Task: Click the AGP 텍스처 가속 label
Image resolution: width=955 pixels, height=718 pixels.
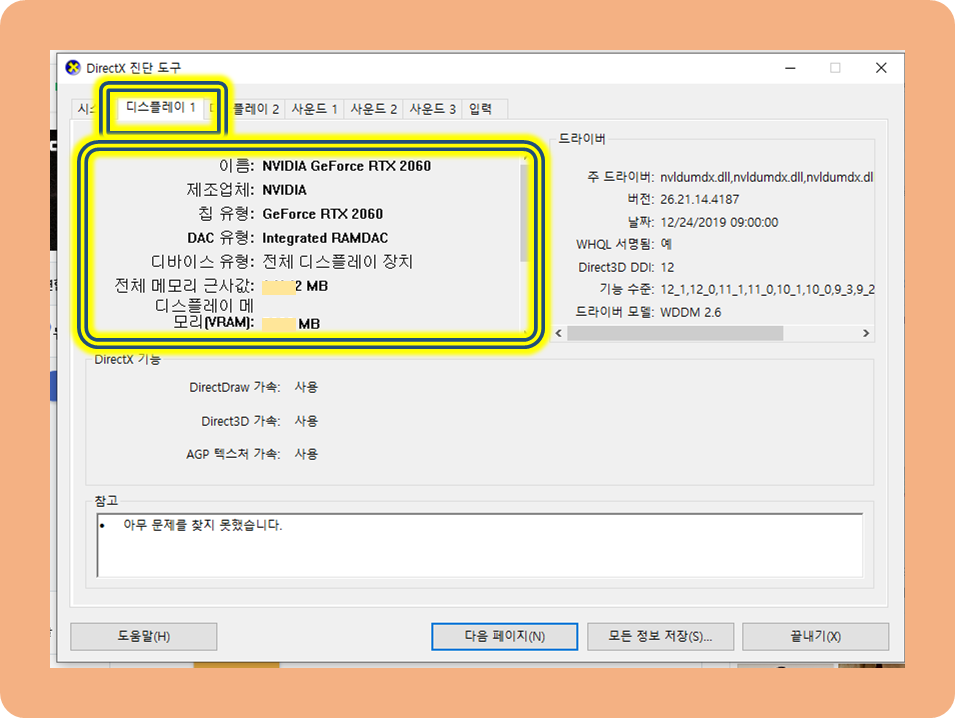Action: (x=233, y=454)
